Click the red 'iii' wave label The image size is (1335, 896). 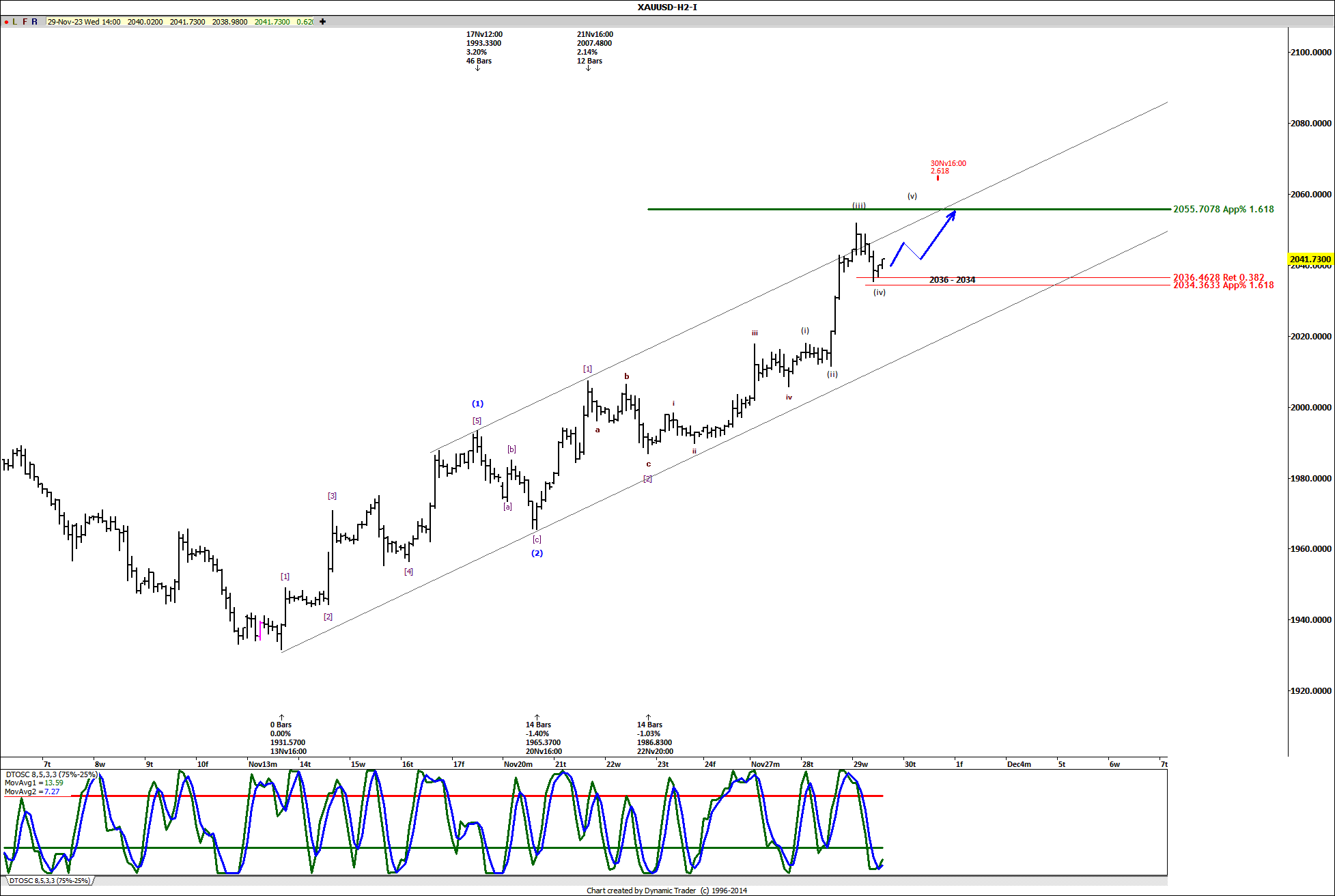755,333
